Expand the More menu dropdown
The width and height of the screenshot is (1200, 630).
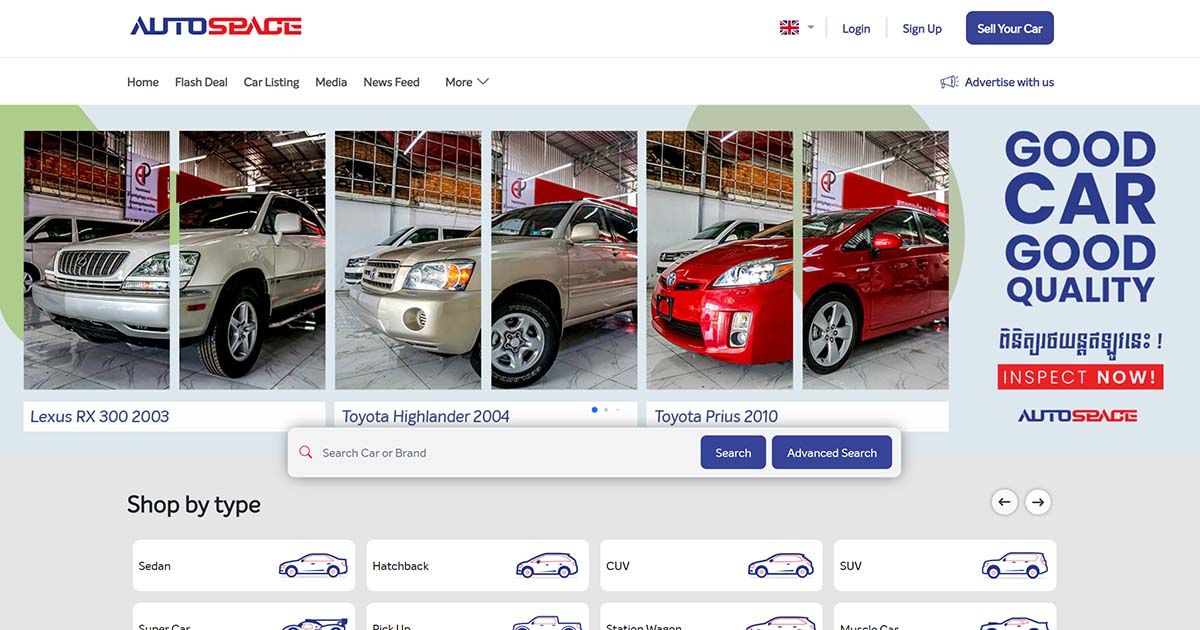467,82
